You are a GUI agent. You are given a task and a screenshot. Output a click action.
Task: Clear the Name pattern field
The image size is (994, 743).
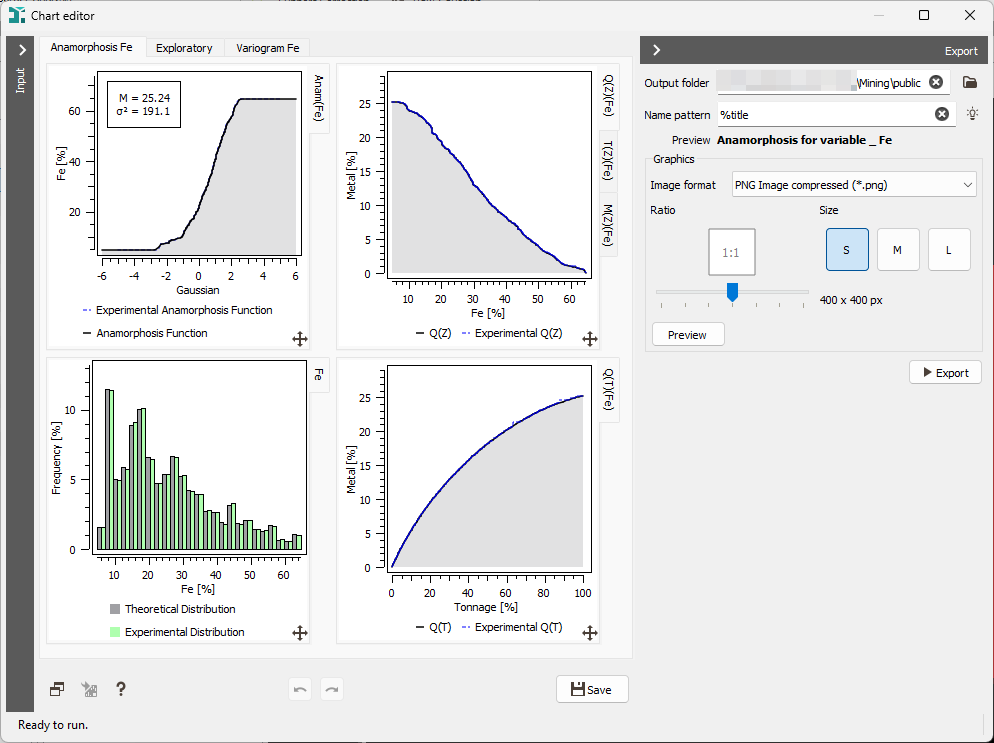click(x=942, y=114)
